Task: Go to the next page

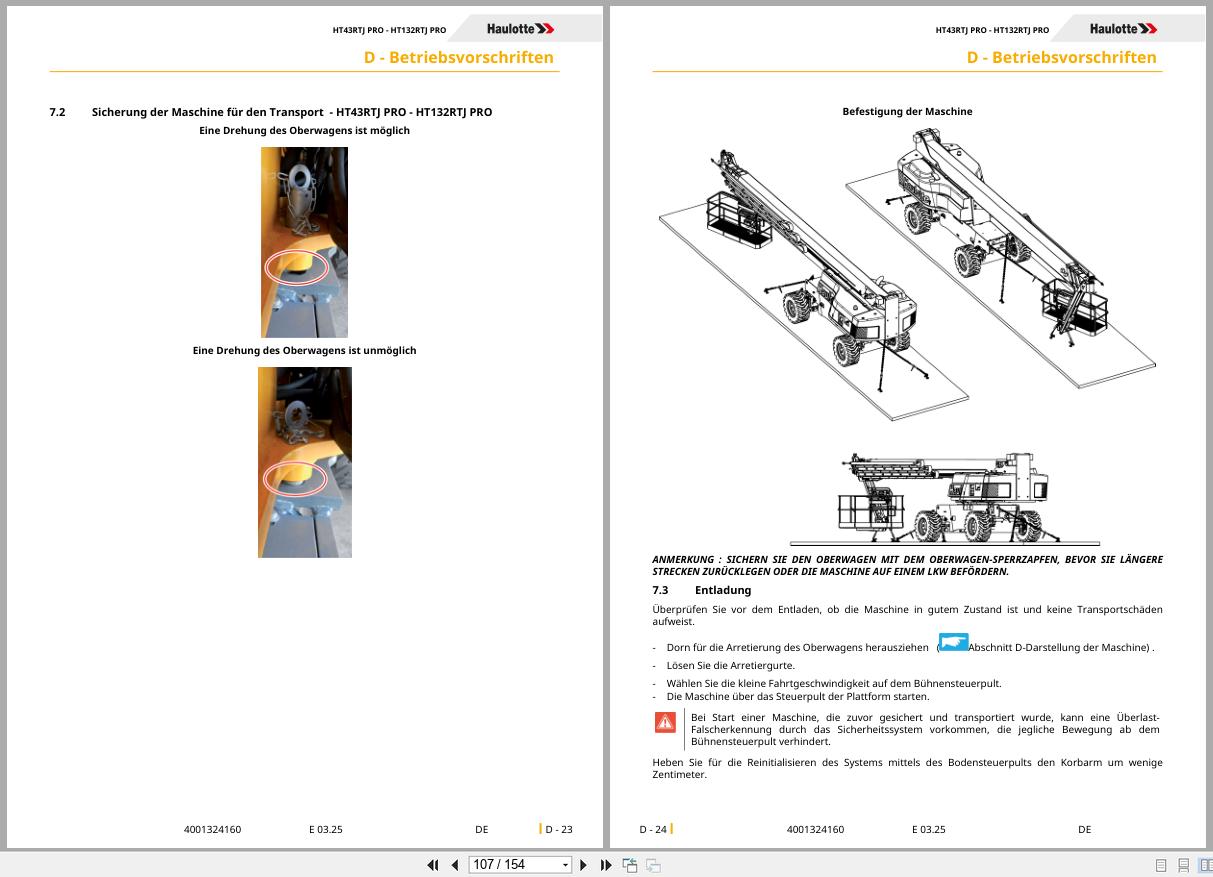Action: click(x=584, y=865)
